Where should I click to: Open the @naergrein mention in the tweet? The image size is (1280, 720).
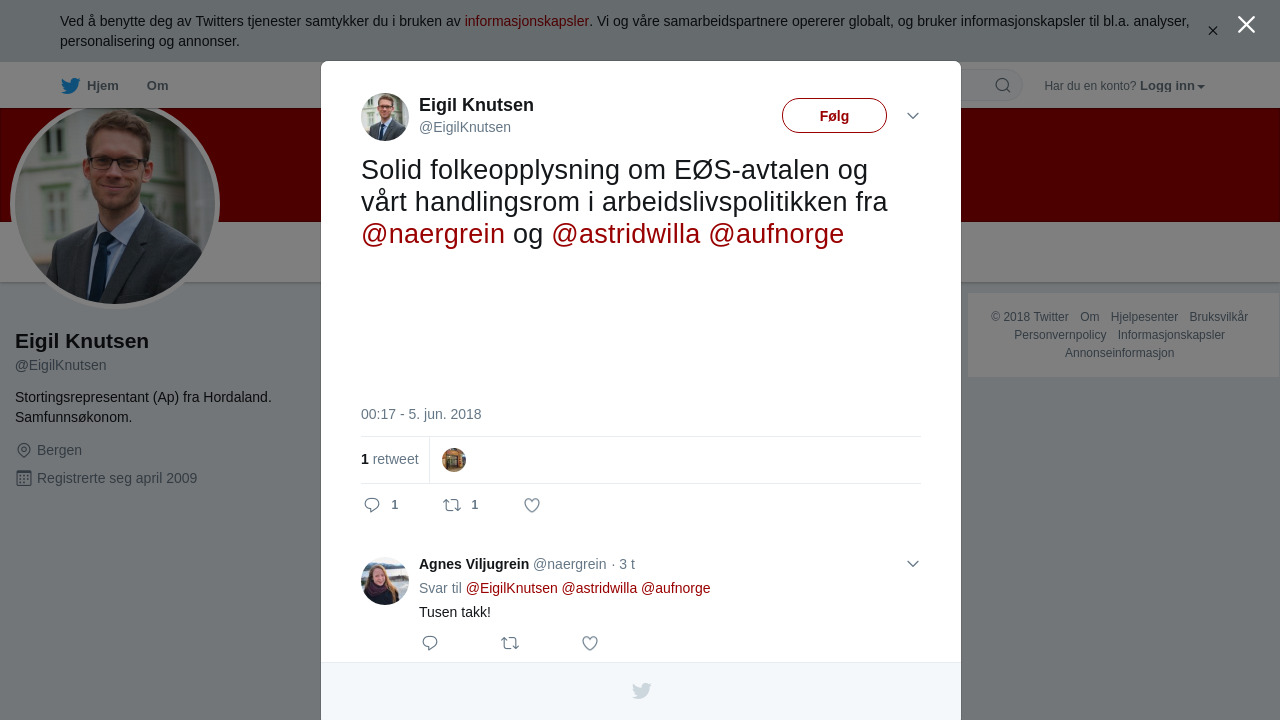[x=433, y=234]
